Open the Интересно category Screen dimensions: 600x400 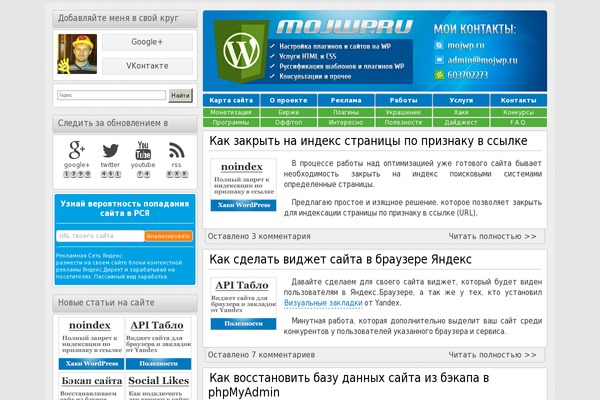(x=346, y=122)
